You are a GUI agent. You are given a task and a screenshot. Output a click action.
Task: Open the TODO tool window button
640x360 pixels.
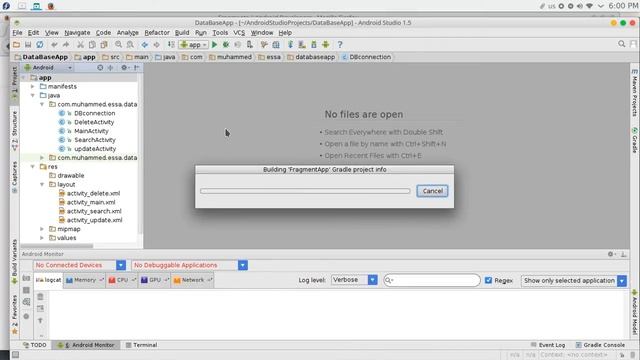[x=35, y=345]
